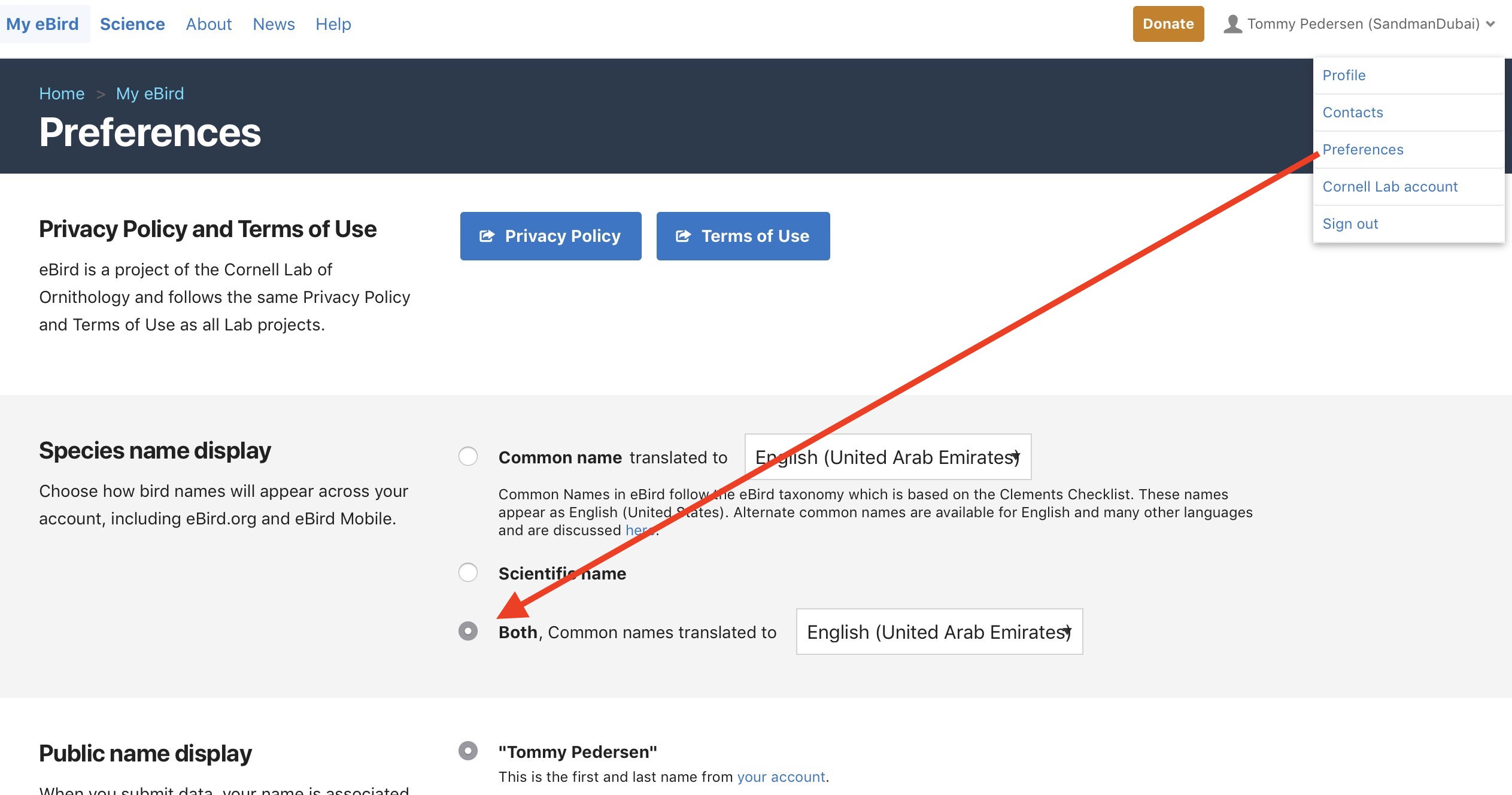
Task: Select Cornell Lab account menu entry
Action: [x=1408, y=187]
